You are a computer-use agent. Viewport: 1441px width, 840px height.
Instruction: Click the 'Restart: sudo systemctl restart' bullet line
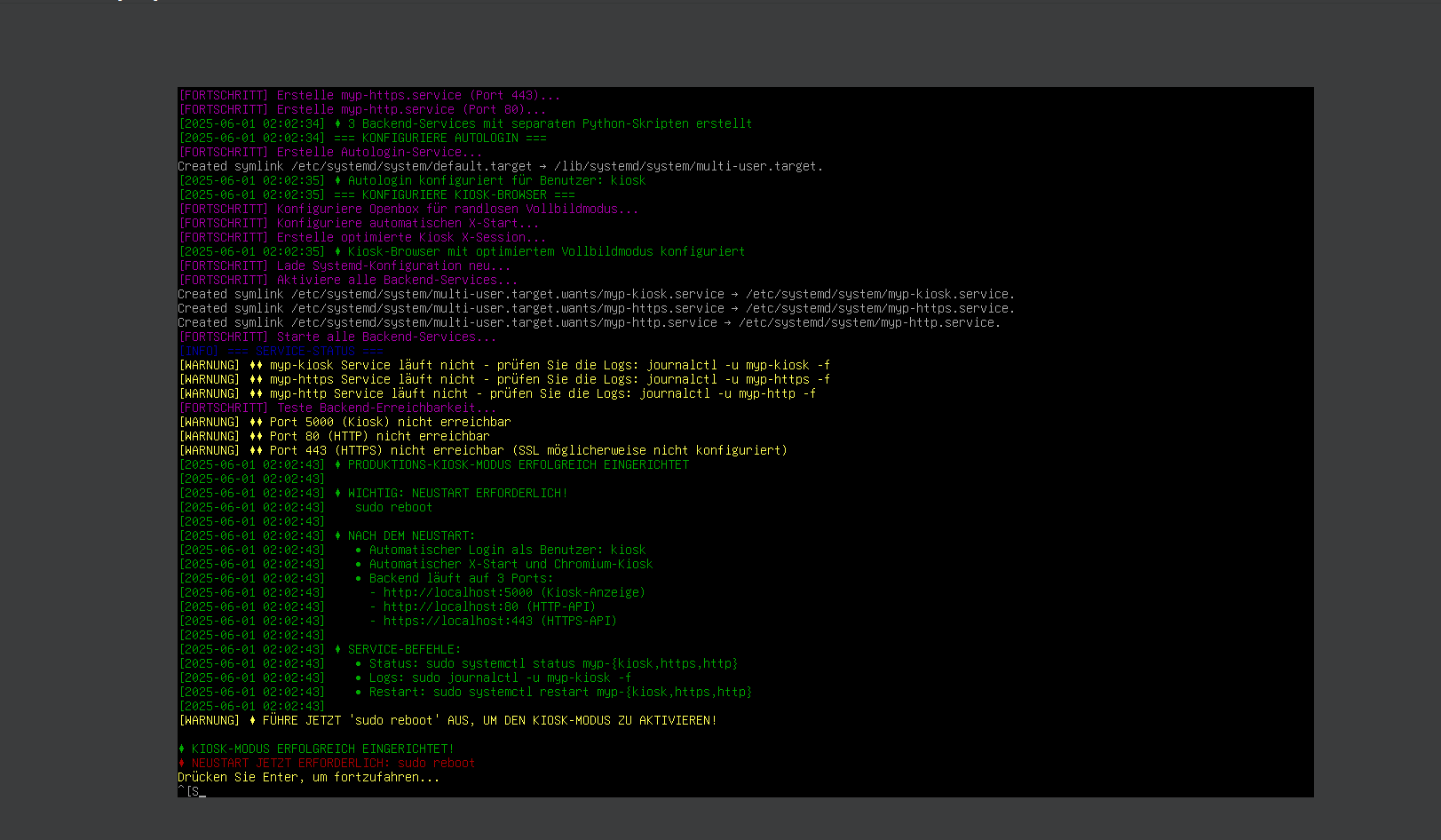[x=559, y=692]
